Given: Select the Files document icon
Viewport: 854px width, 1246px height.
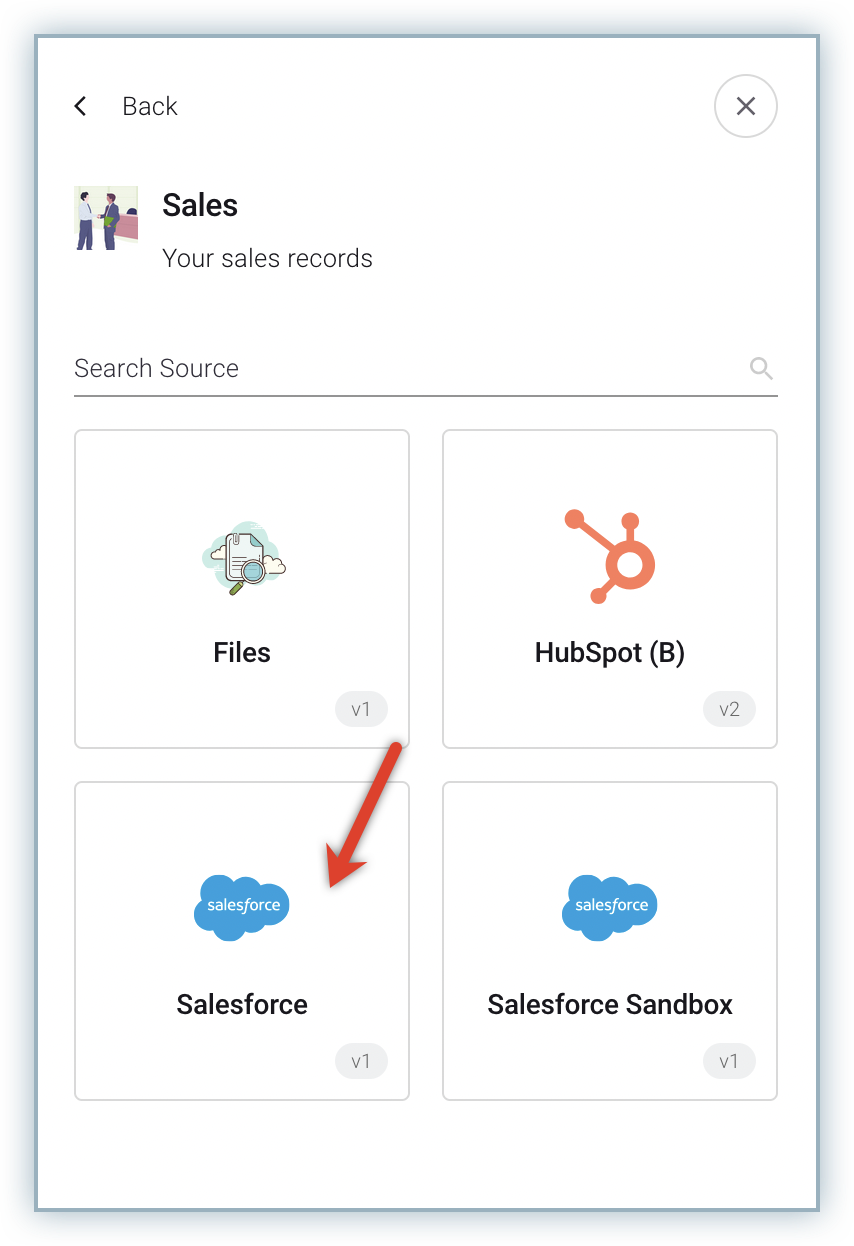Looking at the screenshot, I should pyautogui.click(x=242, y=556).
